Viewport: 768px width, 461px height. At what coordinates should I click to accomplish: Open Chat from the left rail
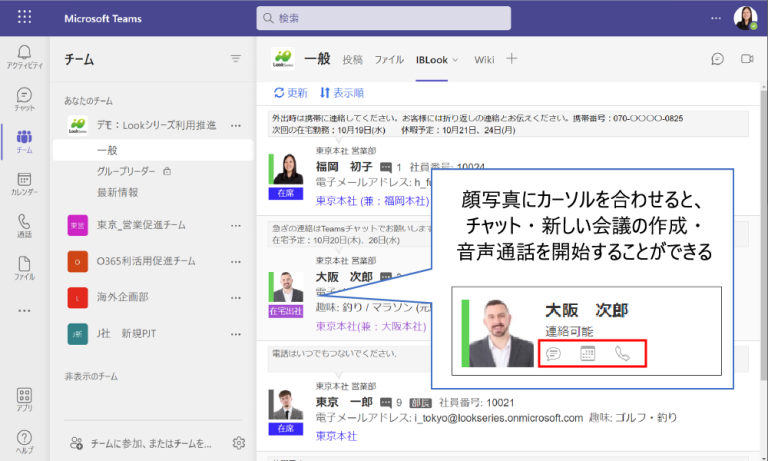[x=24, y=98]
